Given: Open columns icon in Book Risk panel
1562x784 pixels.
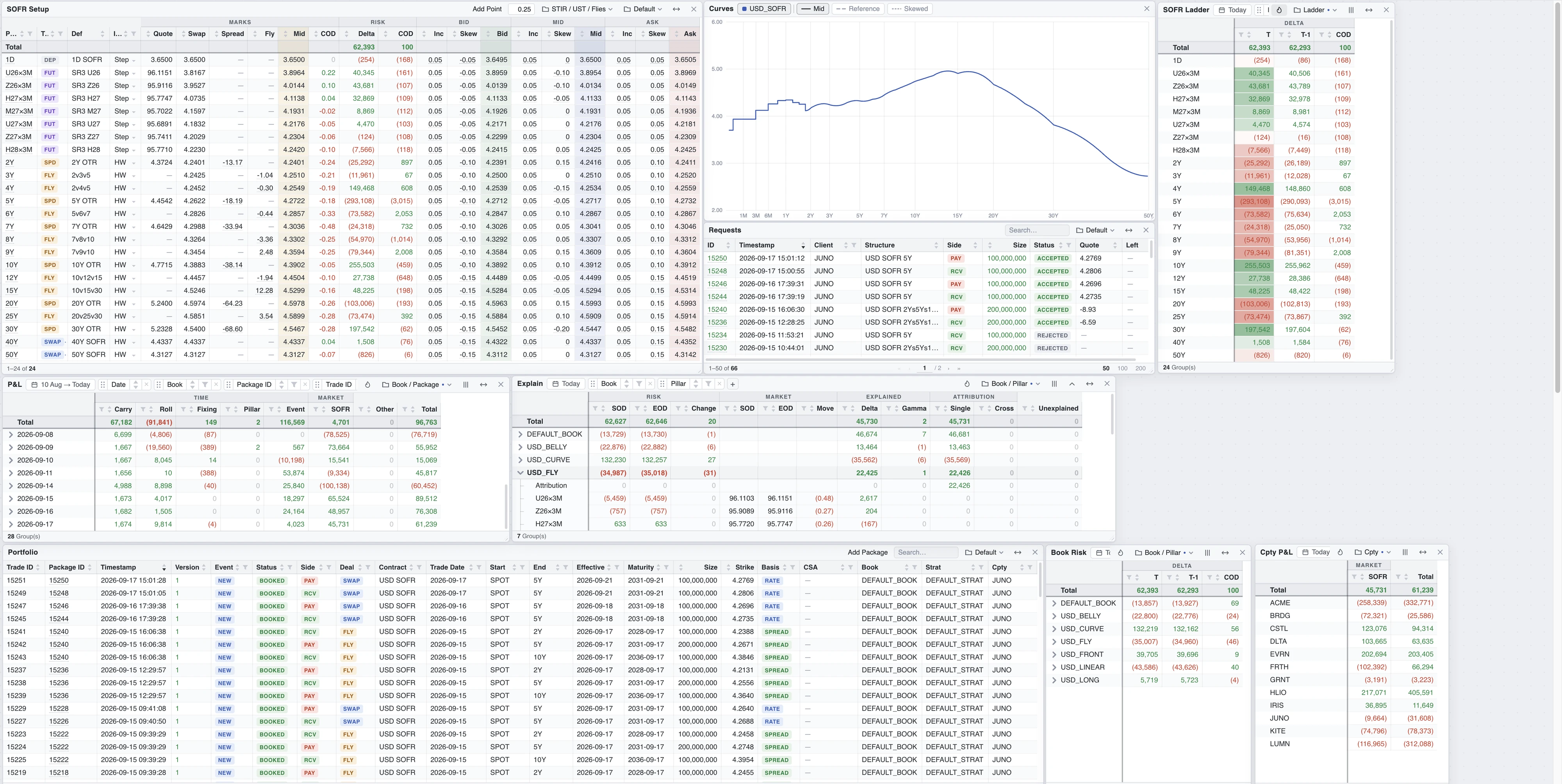Looking at the screenshot, I should [x=1207, y=552].
